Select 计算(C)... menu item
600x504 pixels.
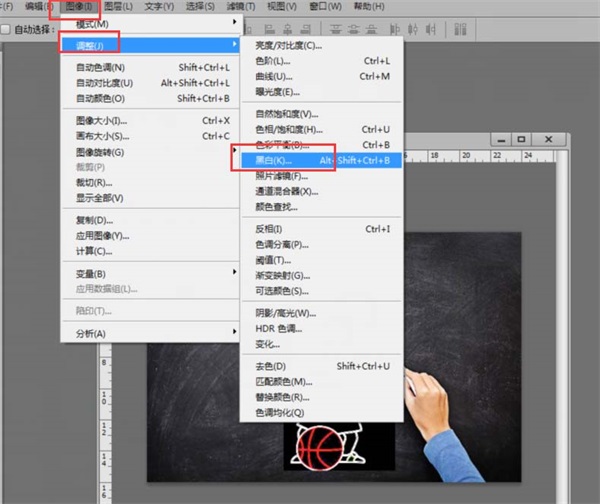point(151,251)
